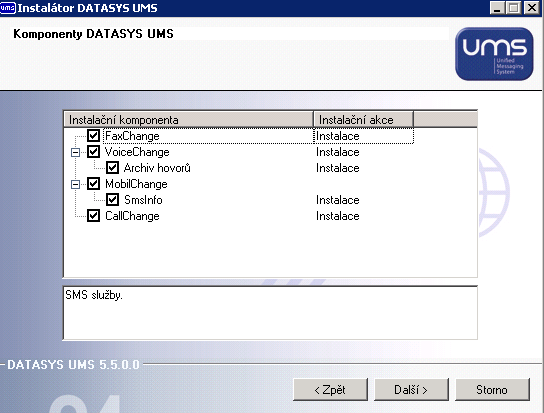The height and width of the screenshot is (413, 544).
Task: Click the 'SMS služby.' description text
Action: pos(94,295)
